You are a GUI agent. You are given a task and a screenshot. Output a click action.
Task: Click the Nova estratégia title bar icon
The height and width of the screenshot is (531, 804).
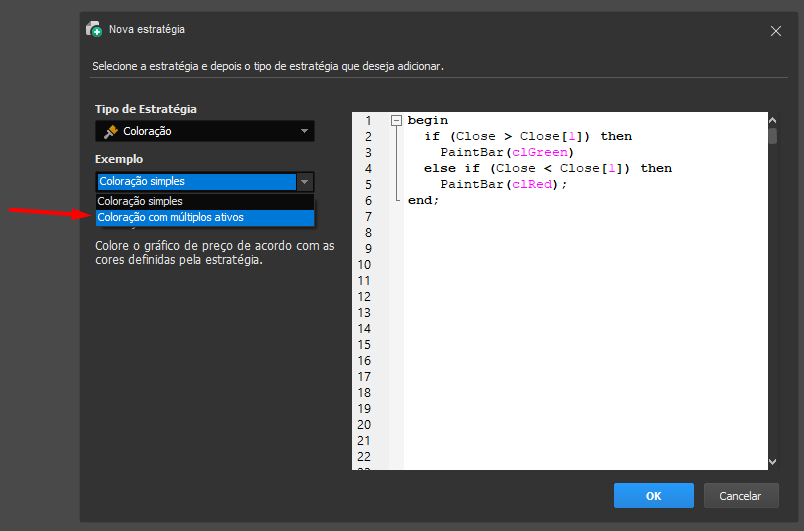tap(94, 30)
